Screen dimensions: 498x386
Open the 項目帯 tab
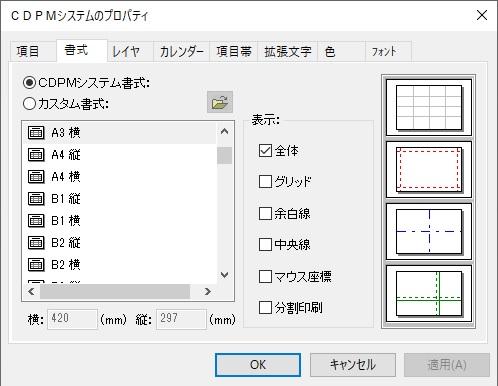pyautogui.click(x=234, y=52)
